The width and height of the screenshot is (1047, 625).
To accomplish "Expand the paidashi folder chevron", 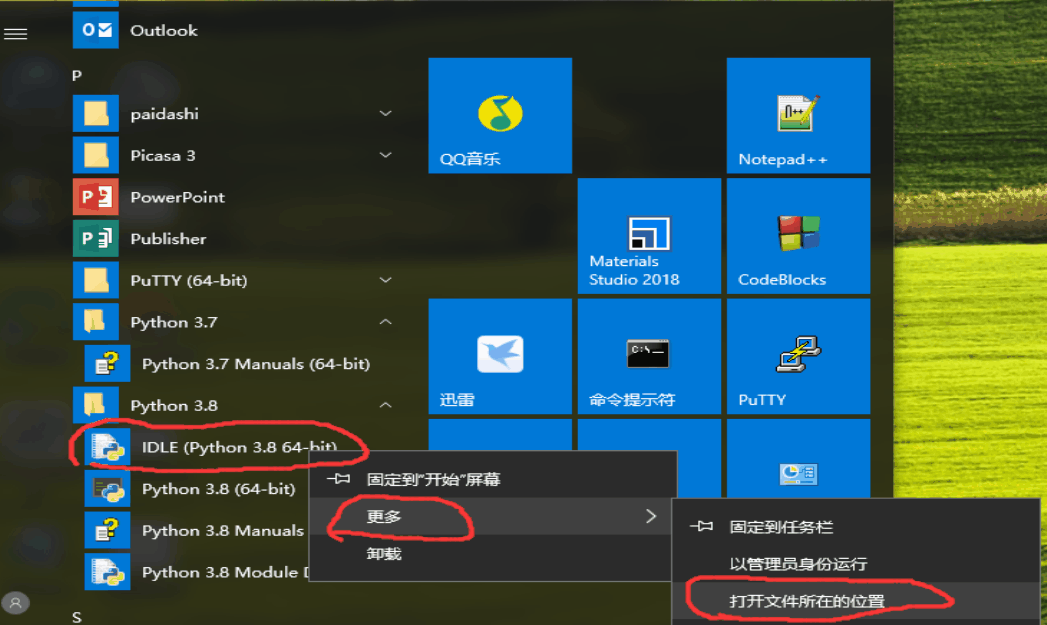I will point(385,114).
